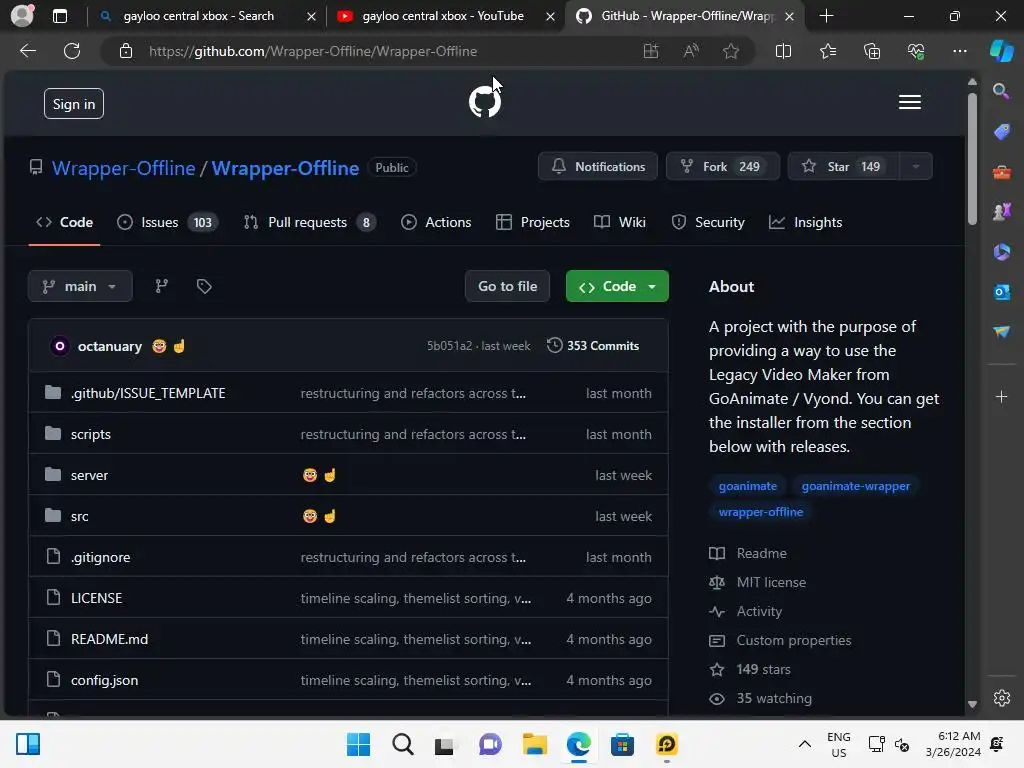
Task: View site information lock icon
Action: (126, 51)
